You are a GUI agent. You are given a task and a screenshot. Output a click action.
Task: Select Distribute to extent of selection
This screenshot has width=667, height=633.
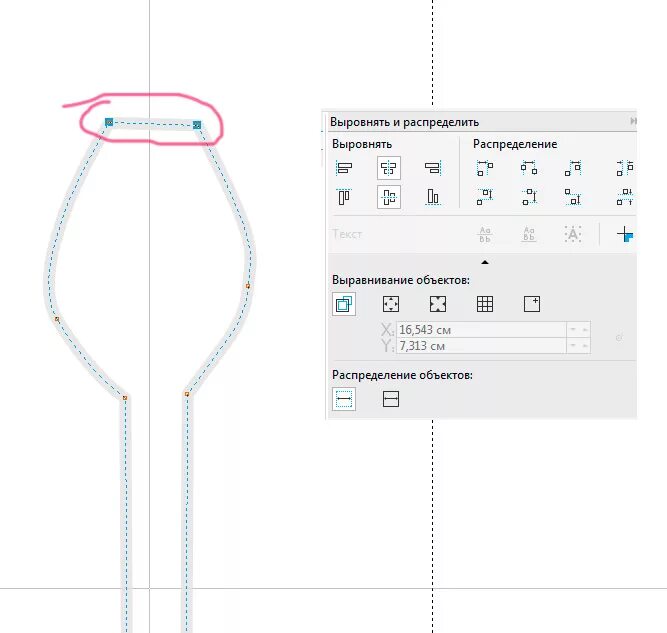(x=344, y=399)
